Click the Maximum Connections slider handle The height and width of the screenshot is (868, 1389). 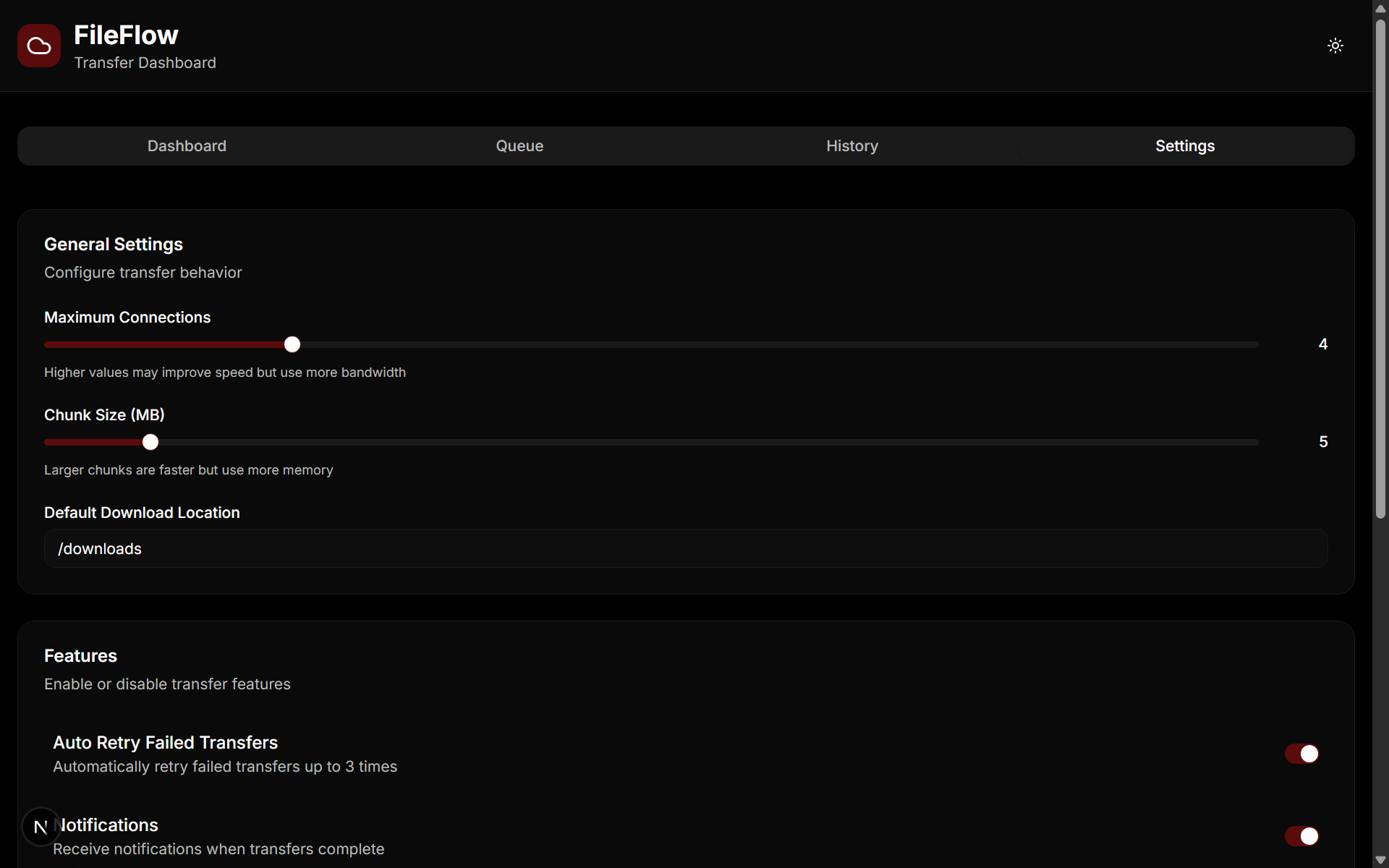(x=292, y=344)
